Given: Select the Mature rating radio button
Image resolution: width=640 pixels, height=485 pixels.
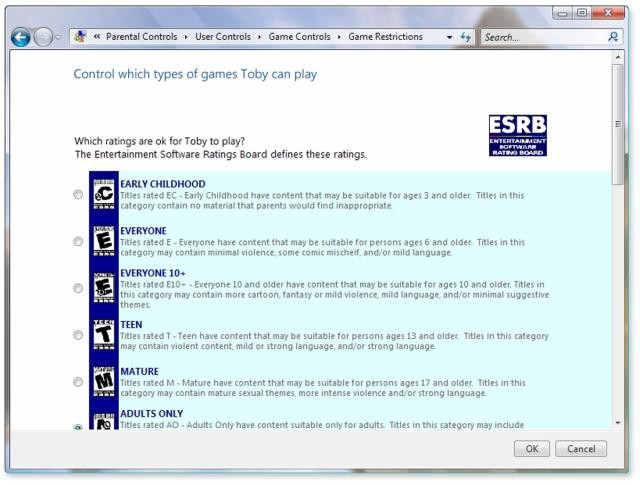Looking at the screenshot, I should tap(78, 382).
